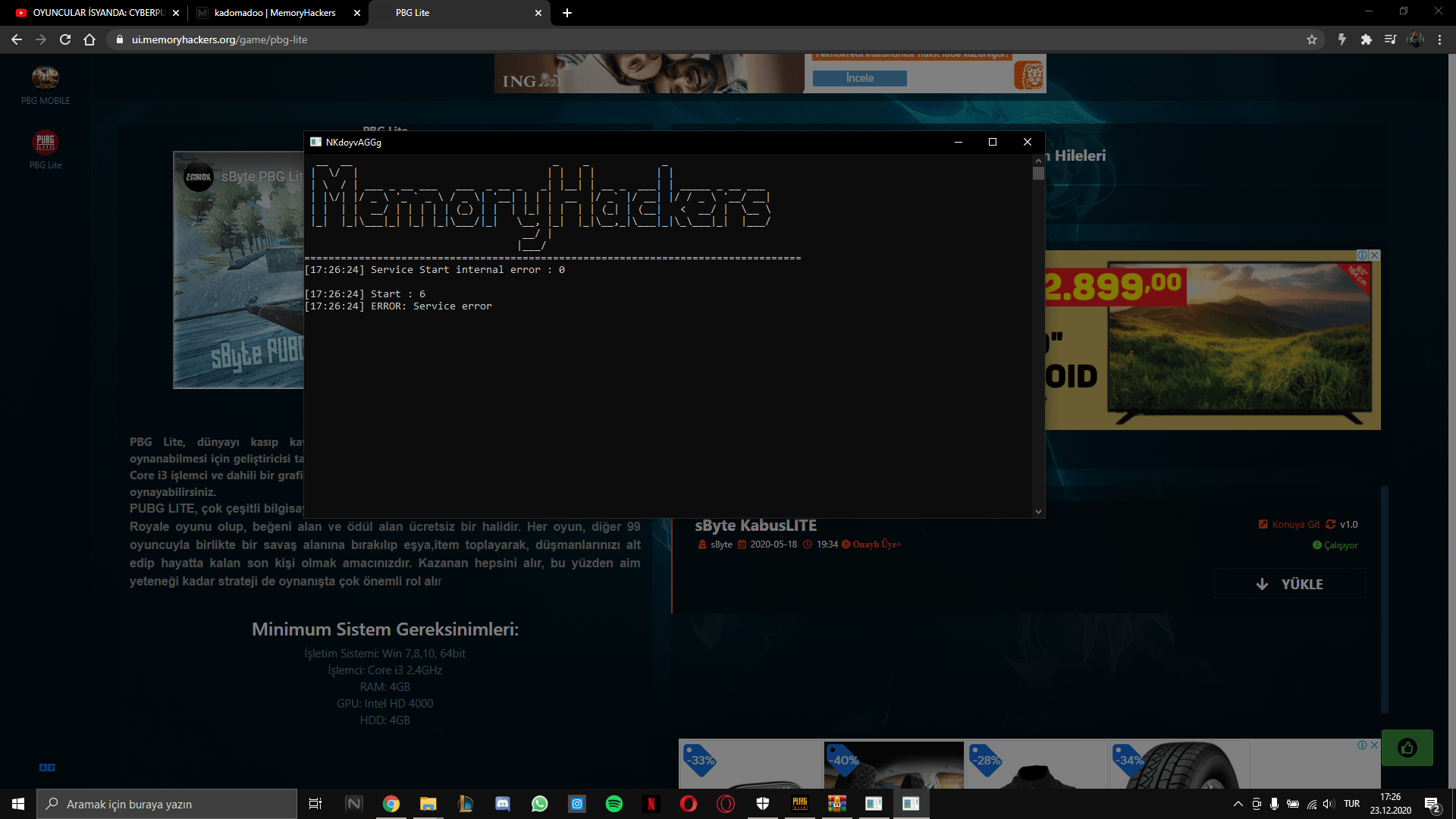Click the lightning bolt extension icon
The image size is (1456, 819).
click(x=1341, y=39)
